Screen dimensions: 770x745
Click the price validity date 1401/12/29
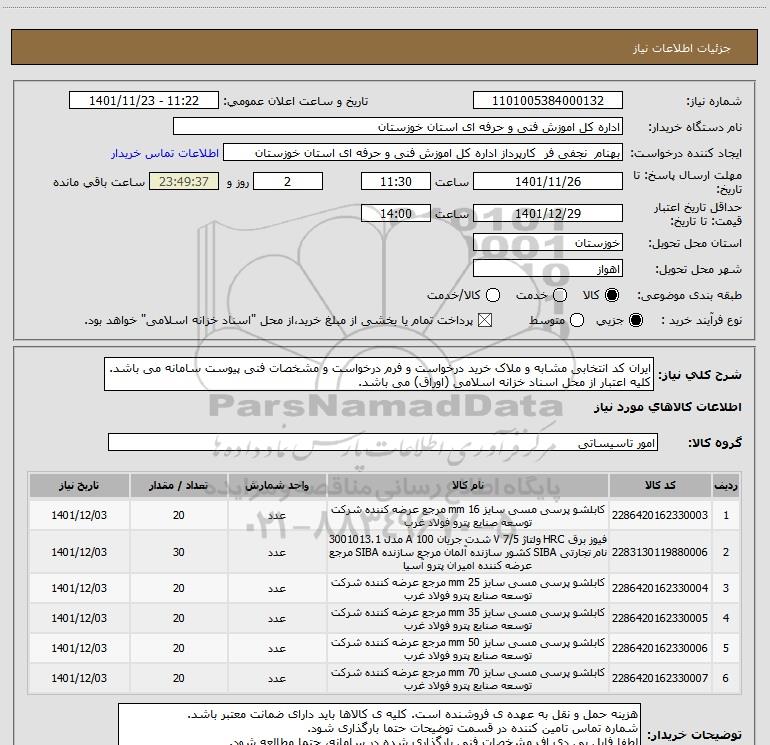coord(548,213)
